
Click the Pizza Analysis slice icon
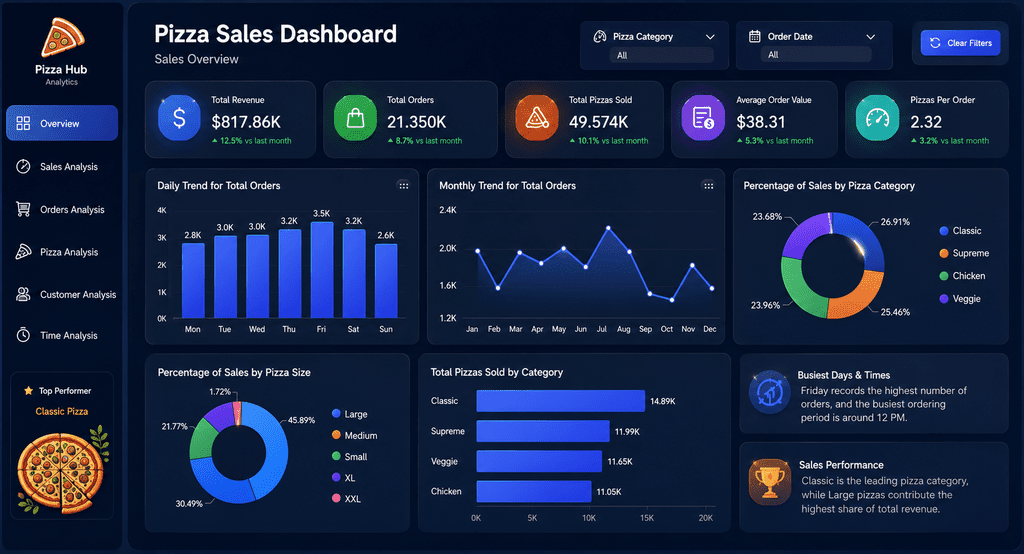tap(23, 252)
